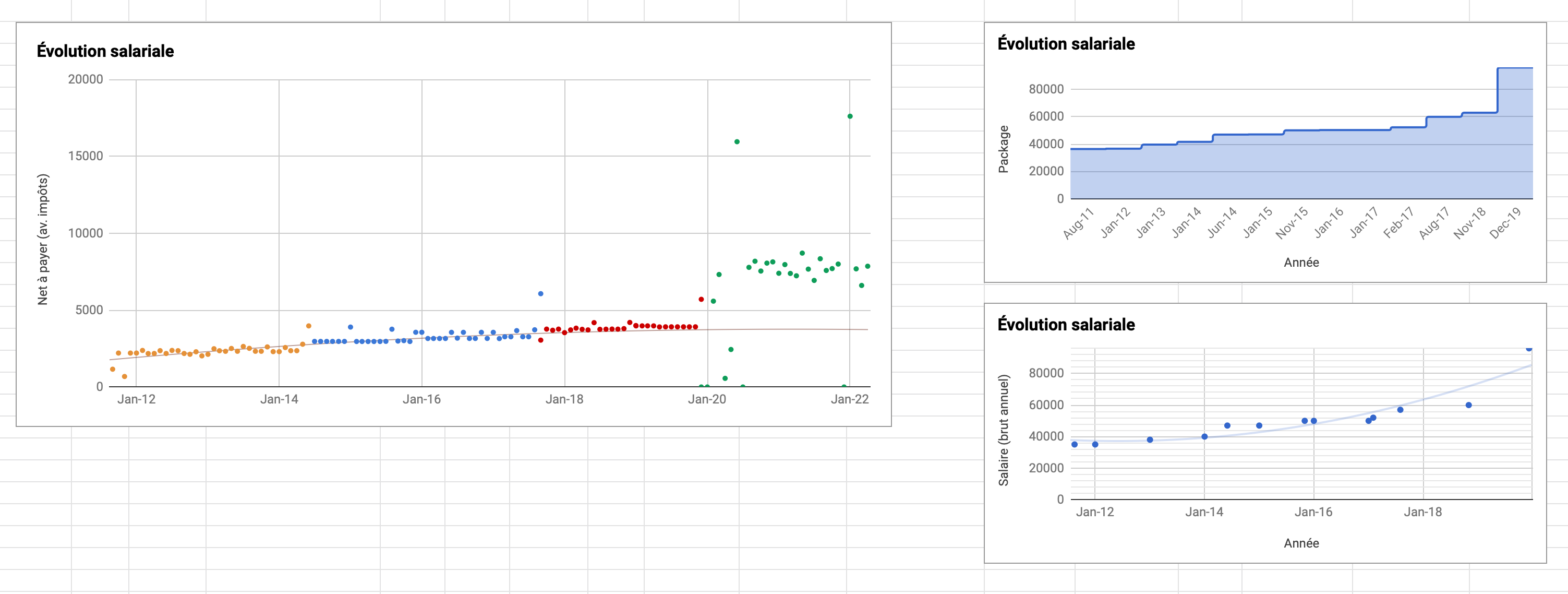Click "Année" axis title under the Package chart

(x=1301, y=263)
